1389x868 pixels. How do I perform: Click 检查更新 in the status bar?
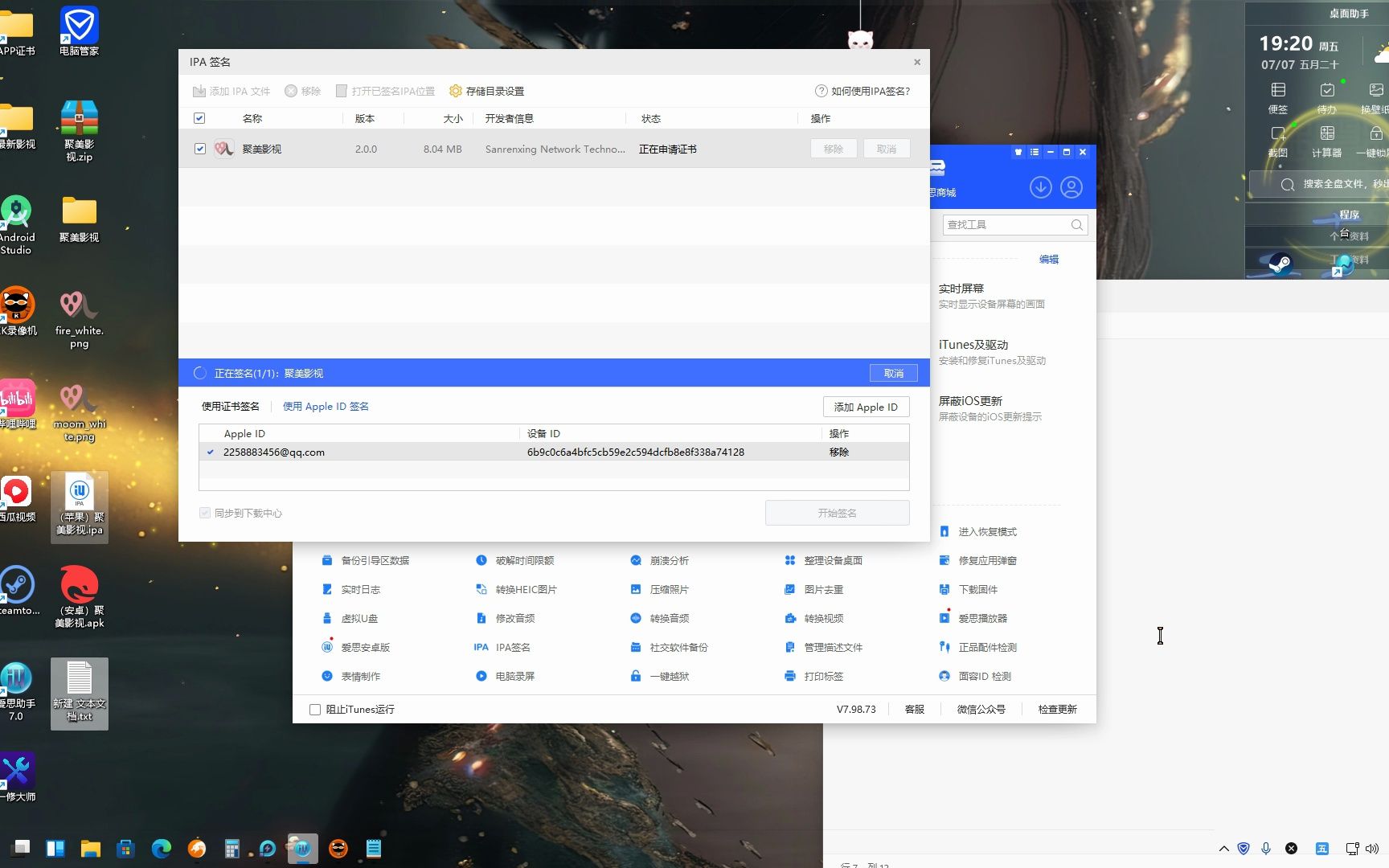tap(1057, 710)
